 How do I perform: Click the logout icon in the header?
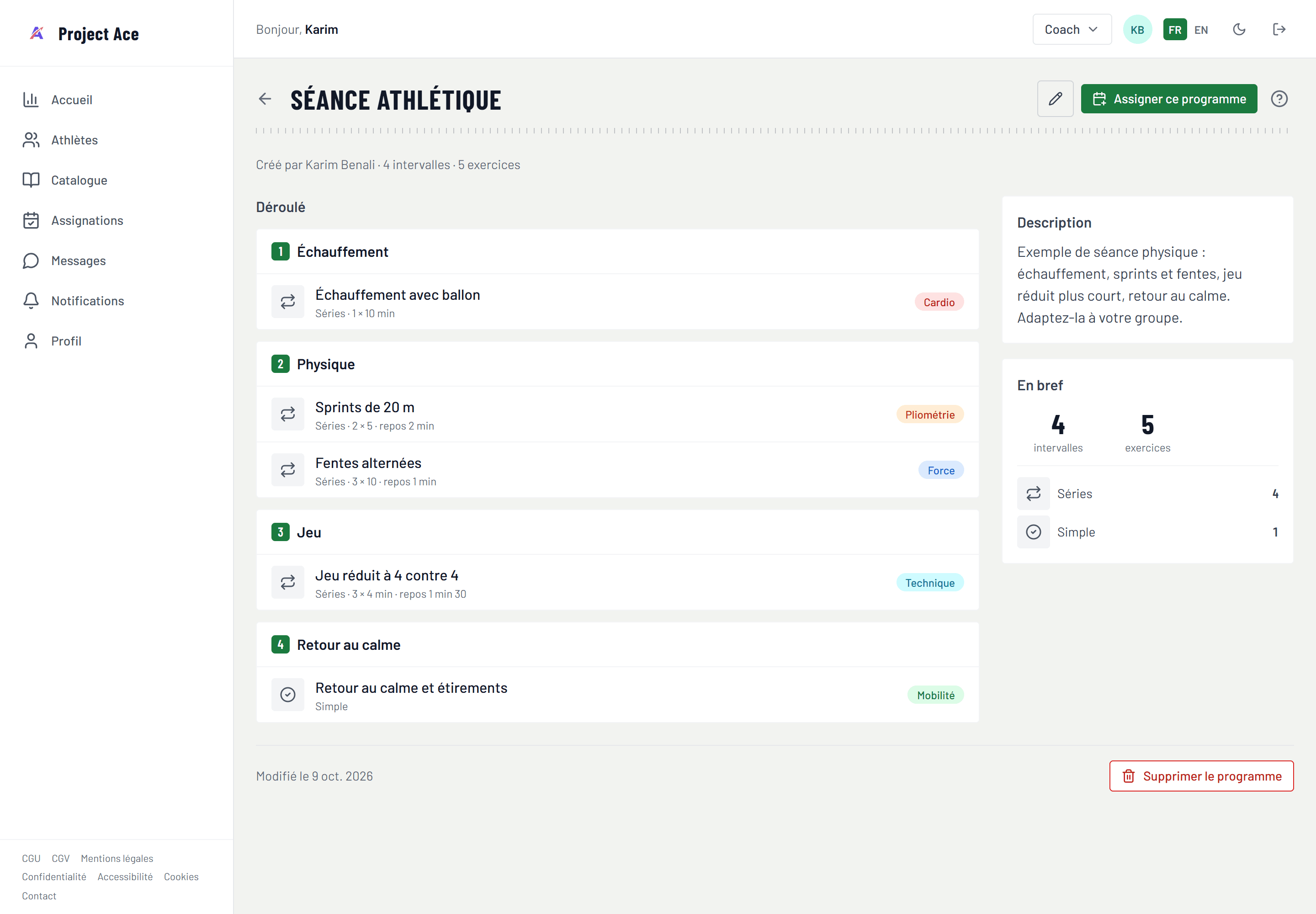pos(1279,30)
